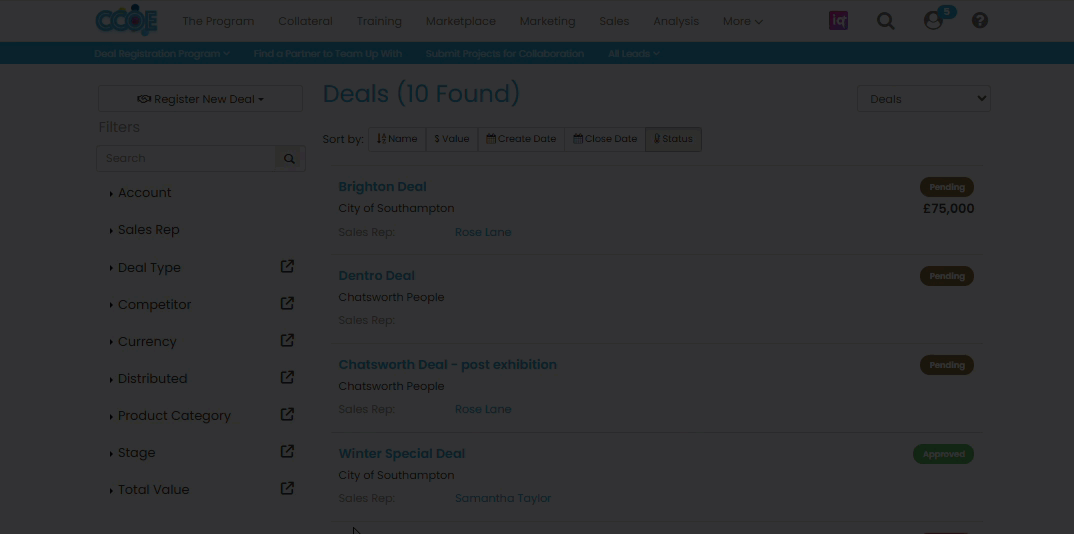Viewport: 1074px width, 534px height.
Task: Expand the Currency filter
Action: [143, 342]
